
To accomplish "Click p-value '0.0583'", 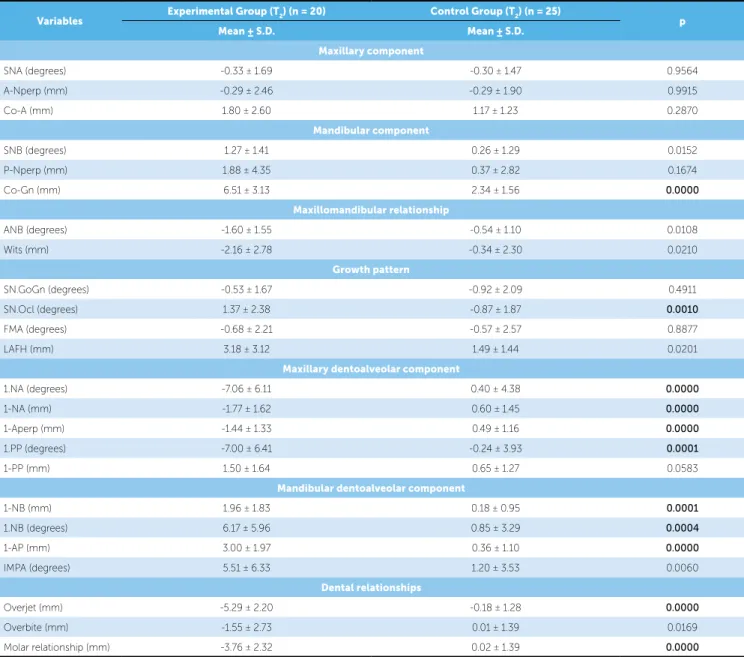I will pyautogui.click(x=682, y=468).
